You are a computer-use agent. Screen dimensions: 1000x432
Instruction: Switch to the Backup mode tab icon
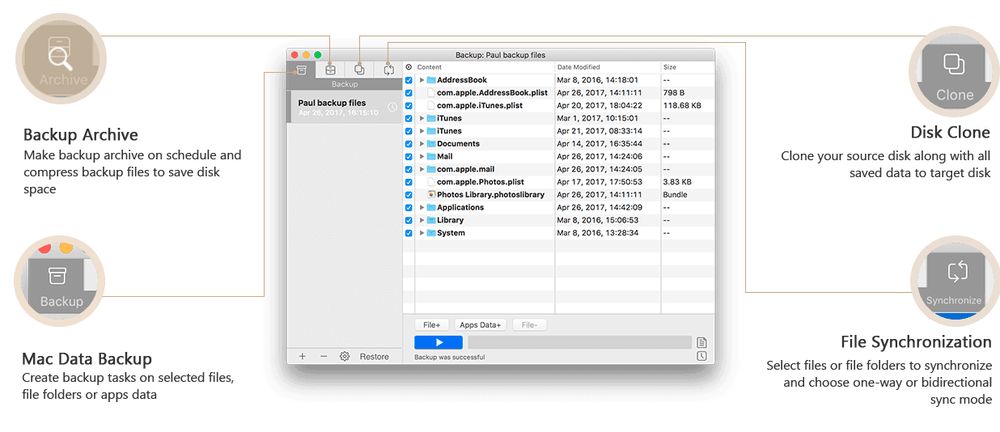pyautogui.click(x=302, y=70)
